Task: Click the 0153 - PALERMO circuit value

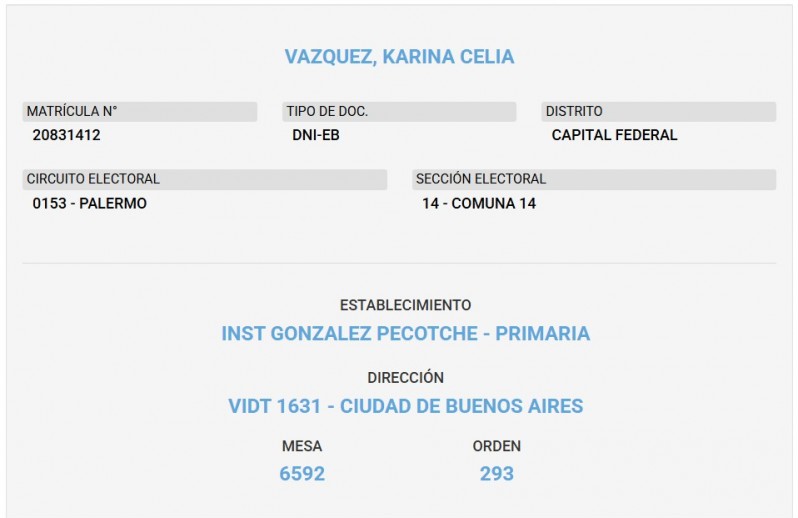Action: click(x=90, y=203)
